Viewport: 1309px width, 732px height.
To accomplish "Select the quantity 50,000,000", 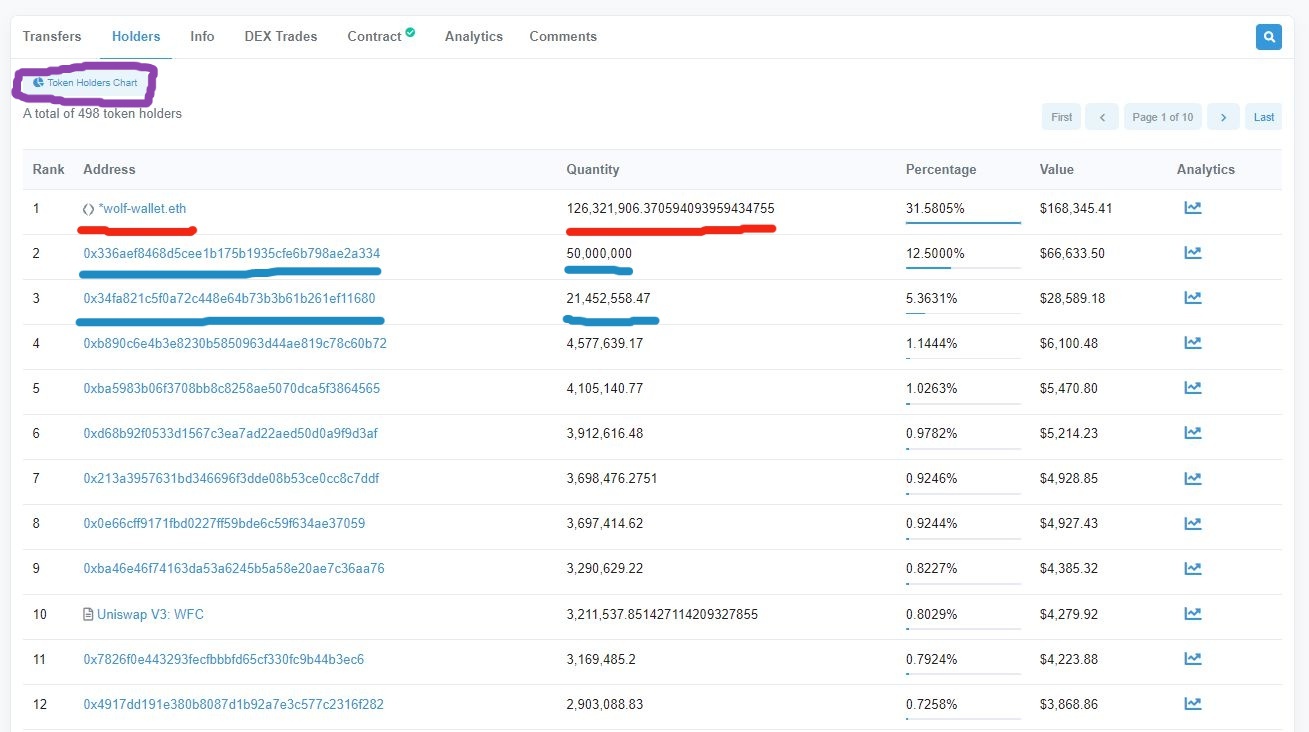I will pyautogui.click(x=599, y=253).
